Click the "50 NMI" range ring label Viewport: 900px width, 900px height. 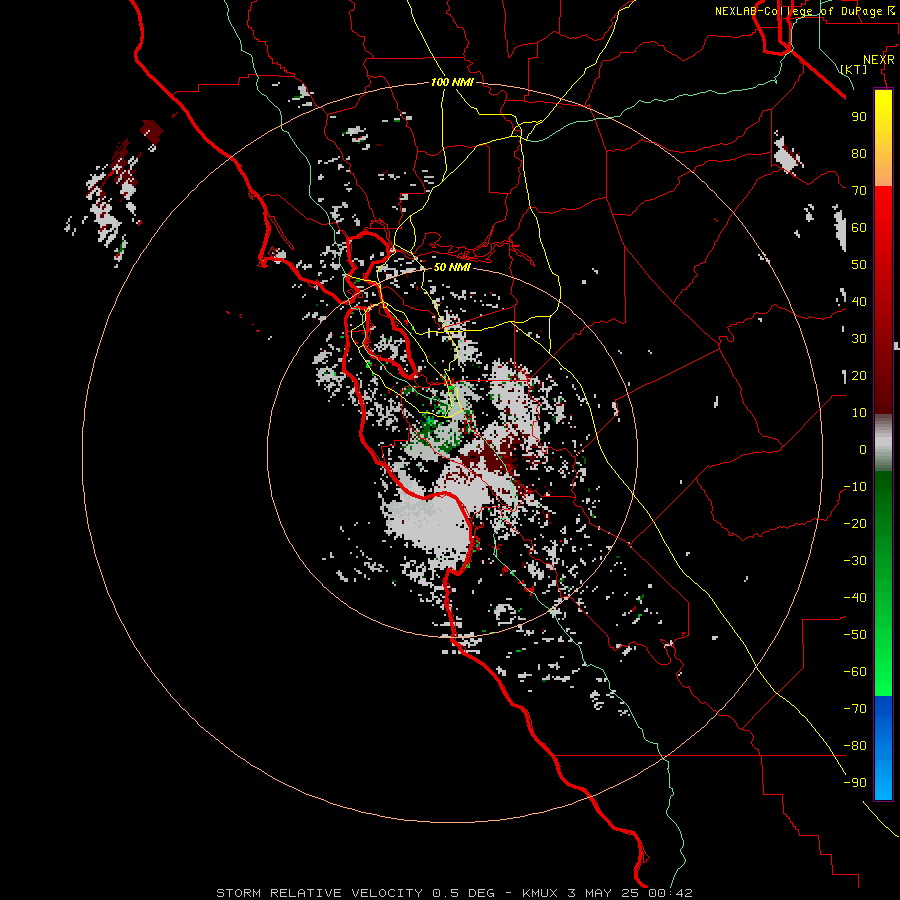[452, 267]
